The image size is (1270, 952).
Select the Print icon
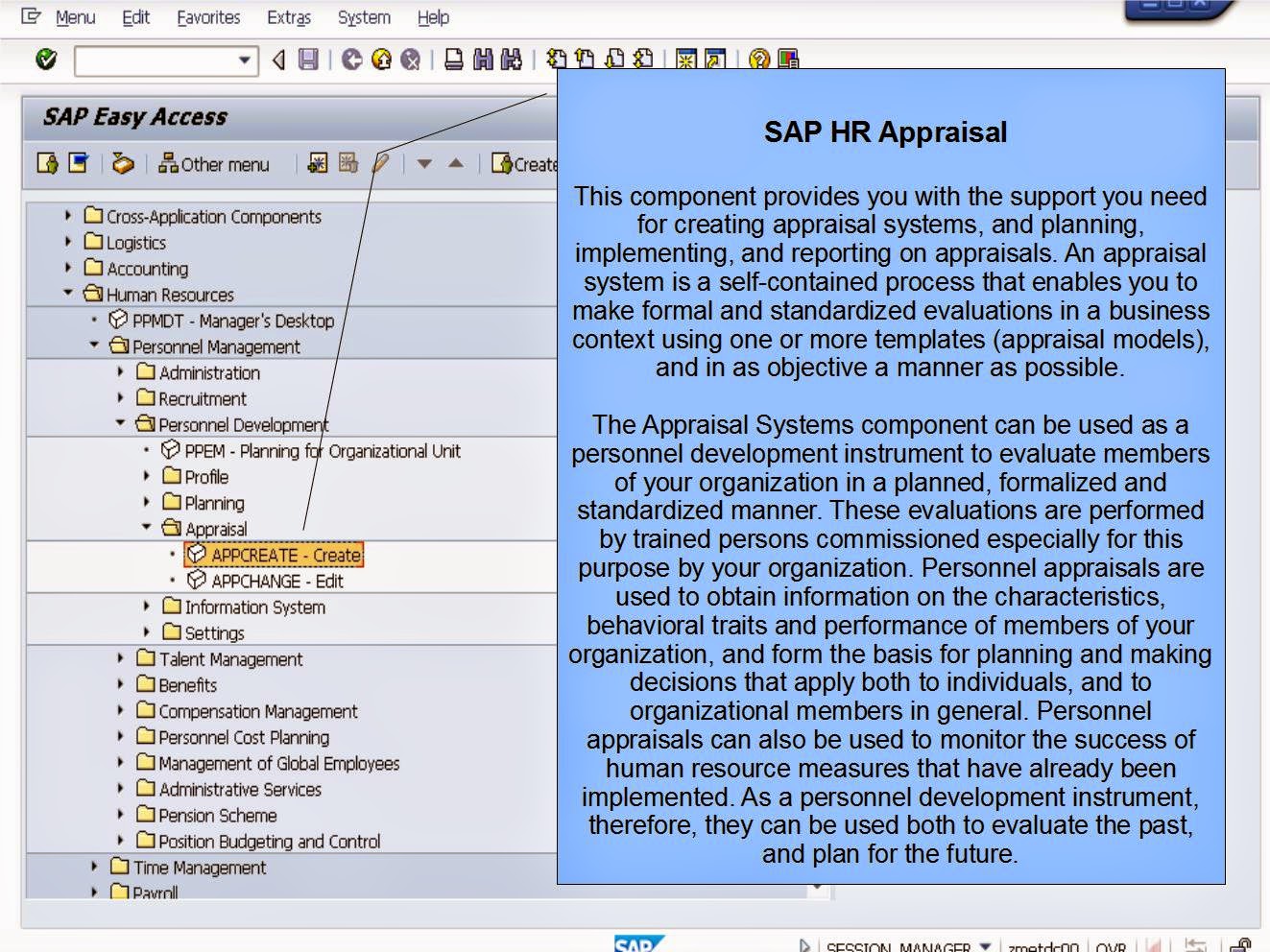click(455, 60)
